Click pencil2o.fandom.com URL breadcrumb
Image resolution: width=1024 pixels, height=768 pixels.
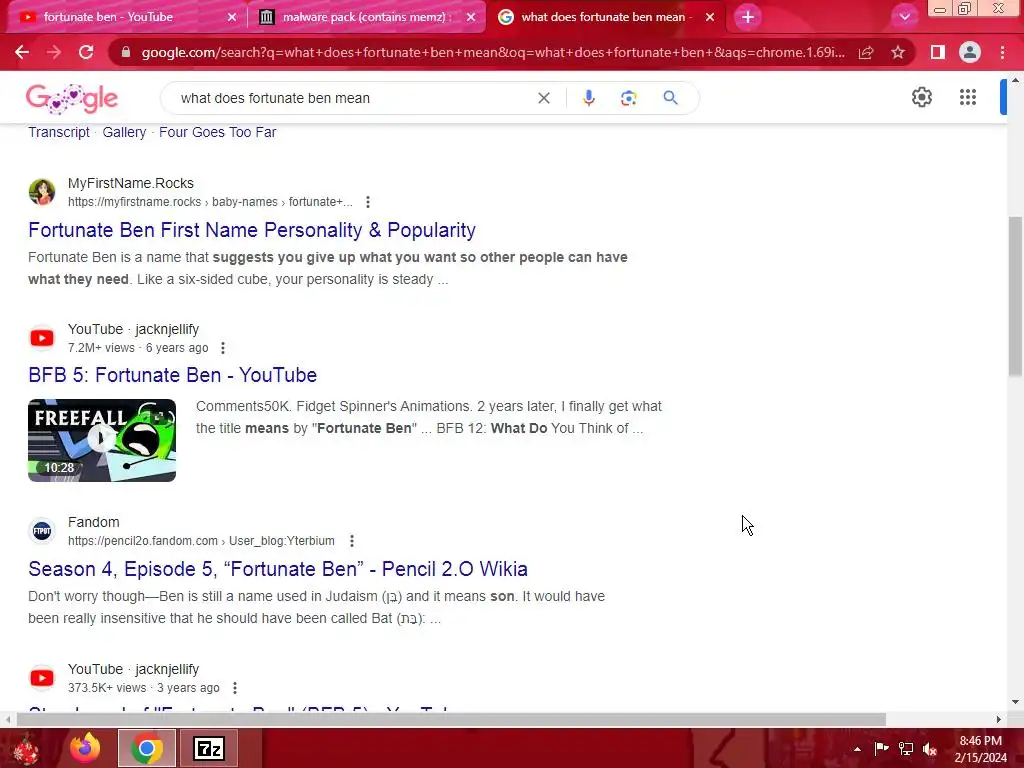[x=201, y=541]
